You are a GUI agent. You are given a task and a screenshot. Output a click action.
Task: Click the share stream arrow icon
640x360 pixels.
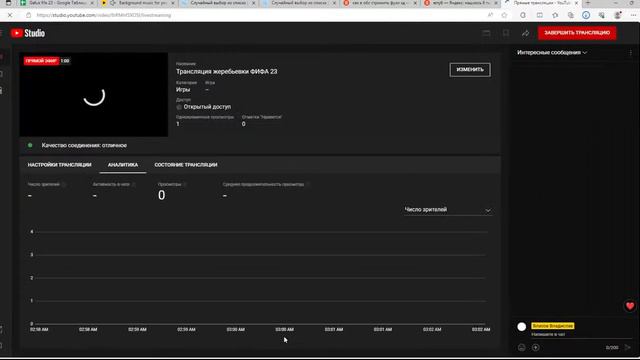pos(525,33)
